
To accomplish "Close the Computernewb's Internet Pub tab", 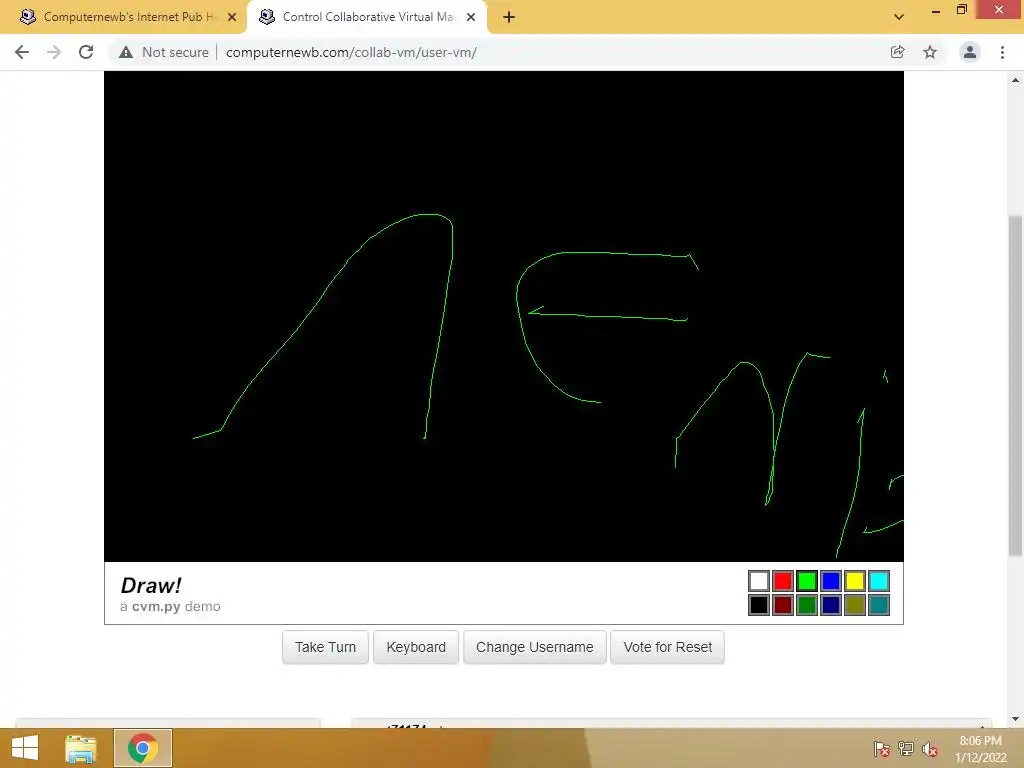I will (232, 17).
